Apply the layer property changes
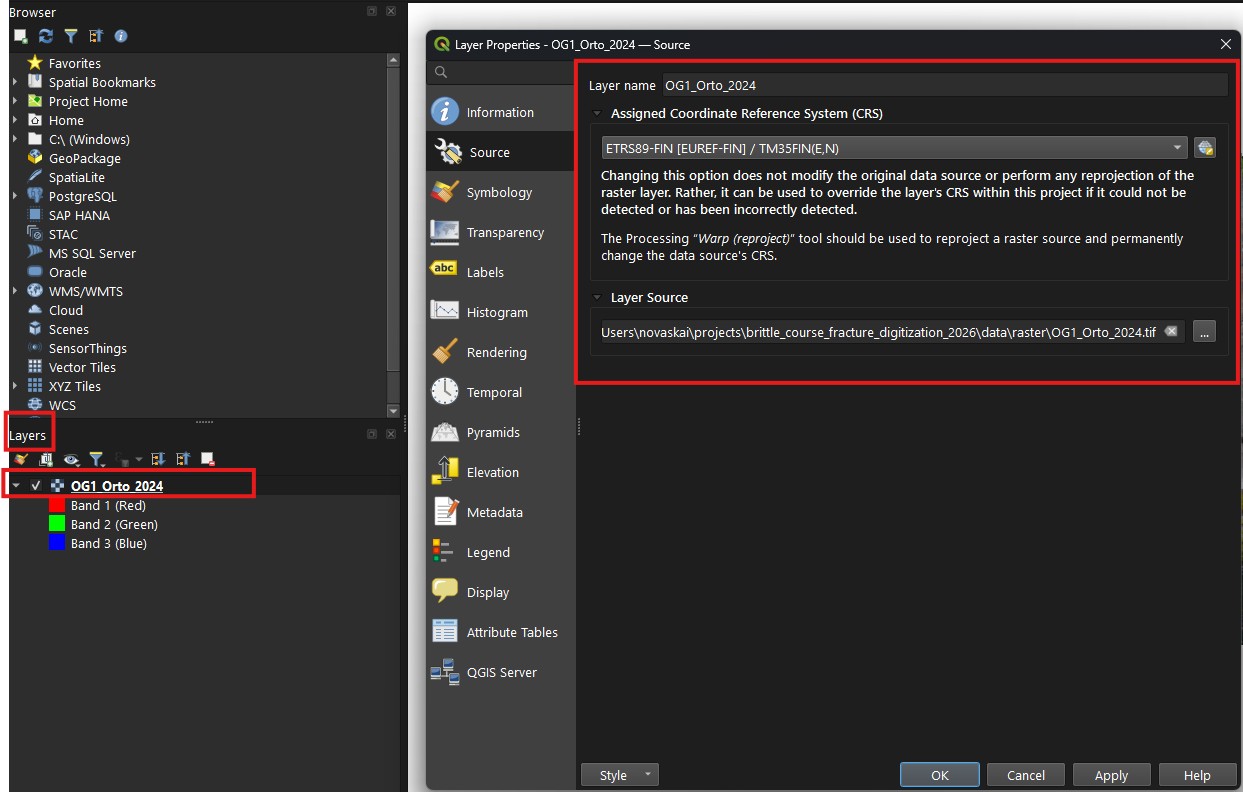 (x=1111, y=774)
